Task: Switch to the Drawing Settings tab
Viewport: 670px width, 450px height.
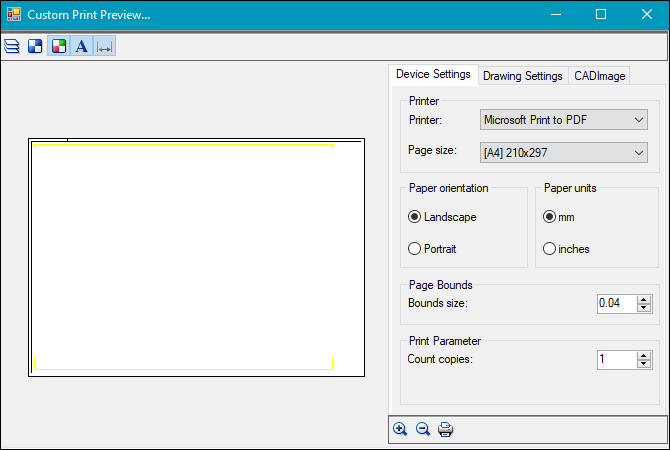Action: click(x=522, y=76)
